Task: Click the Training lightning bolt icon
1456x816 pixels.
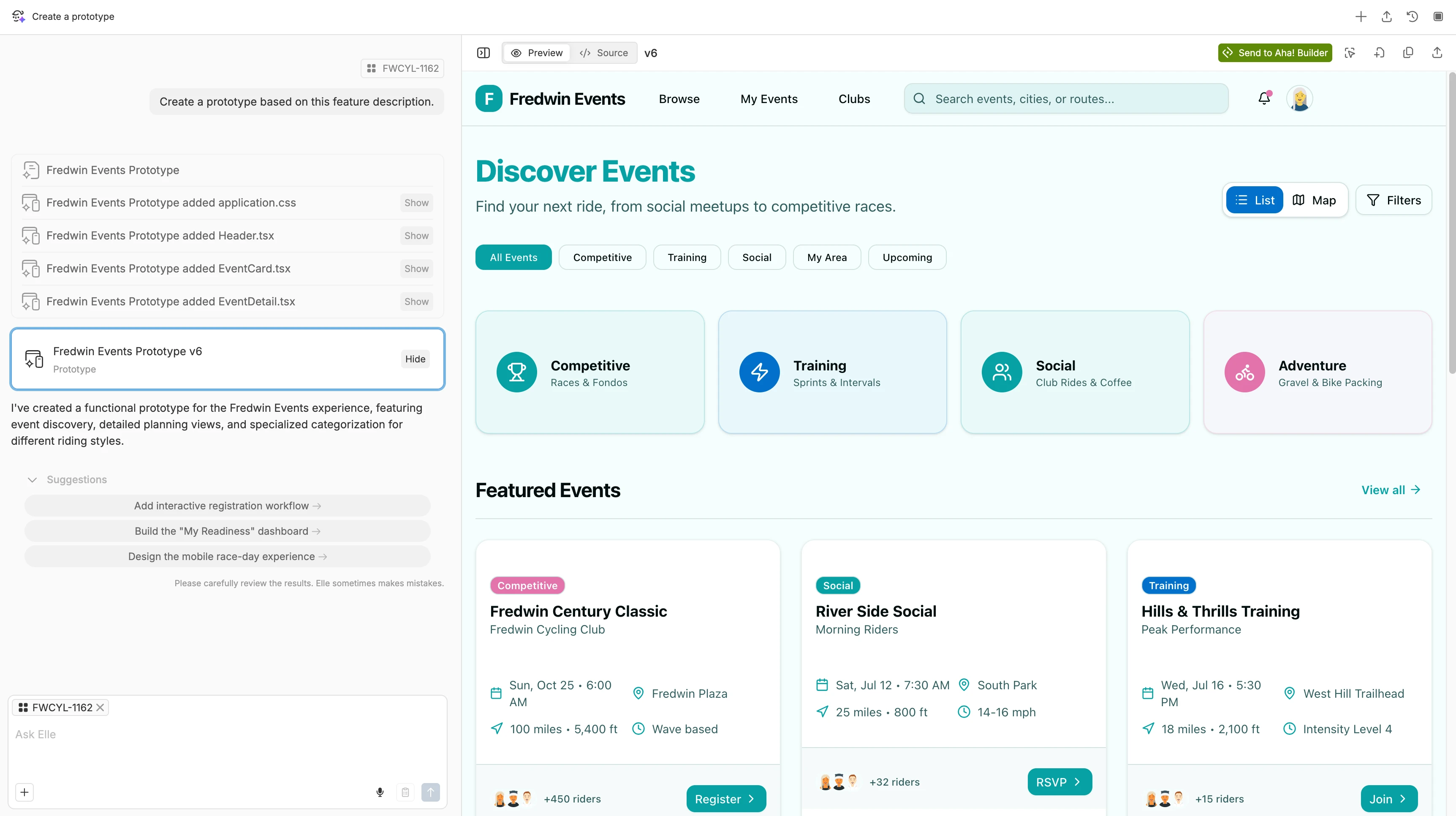Action: [759, 372]
